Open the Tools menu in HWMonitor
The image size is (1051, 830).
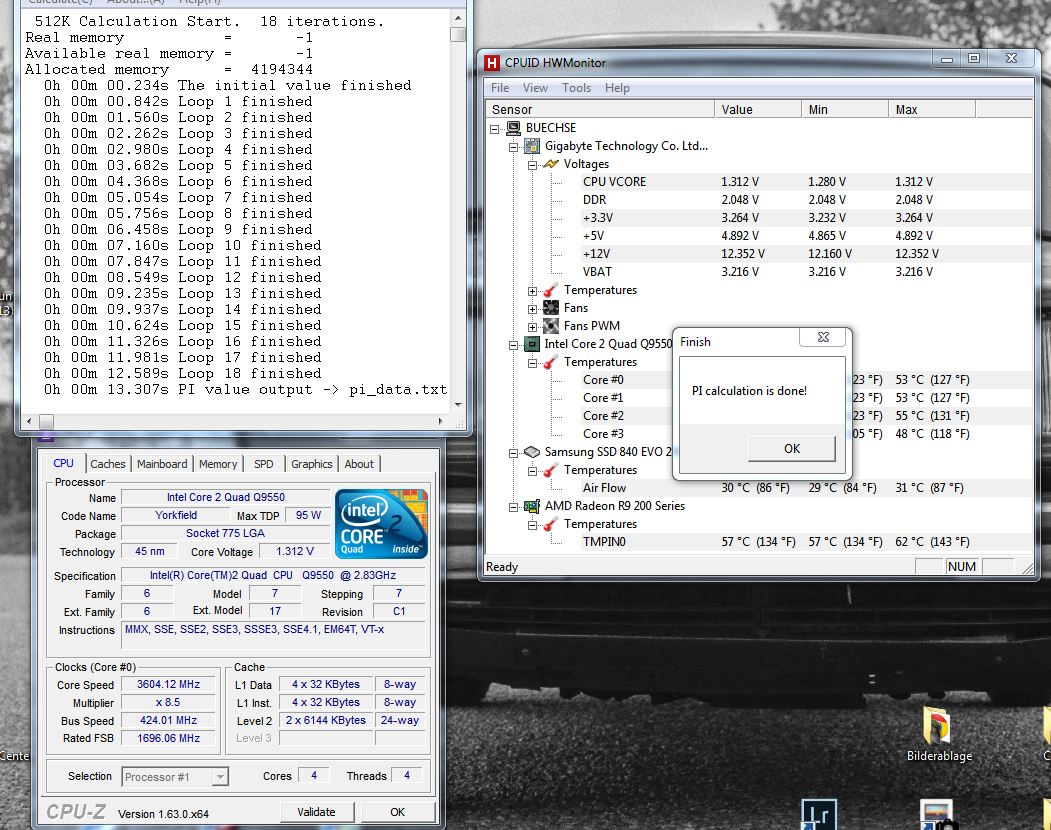click(x=576, y=88)
